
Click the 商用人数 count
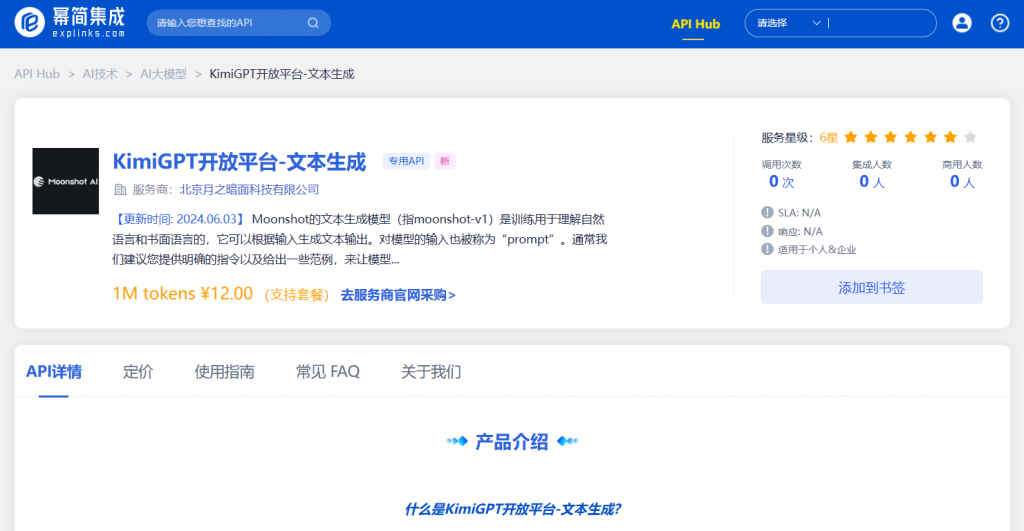point(962,182)
